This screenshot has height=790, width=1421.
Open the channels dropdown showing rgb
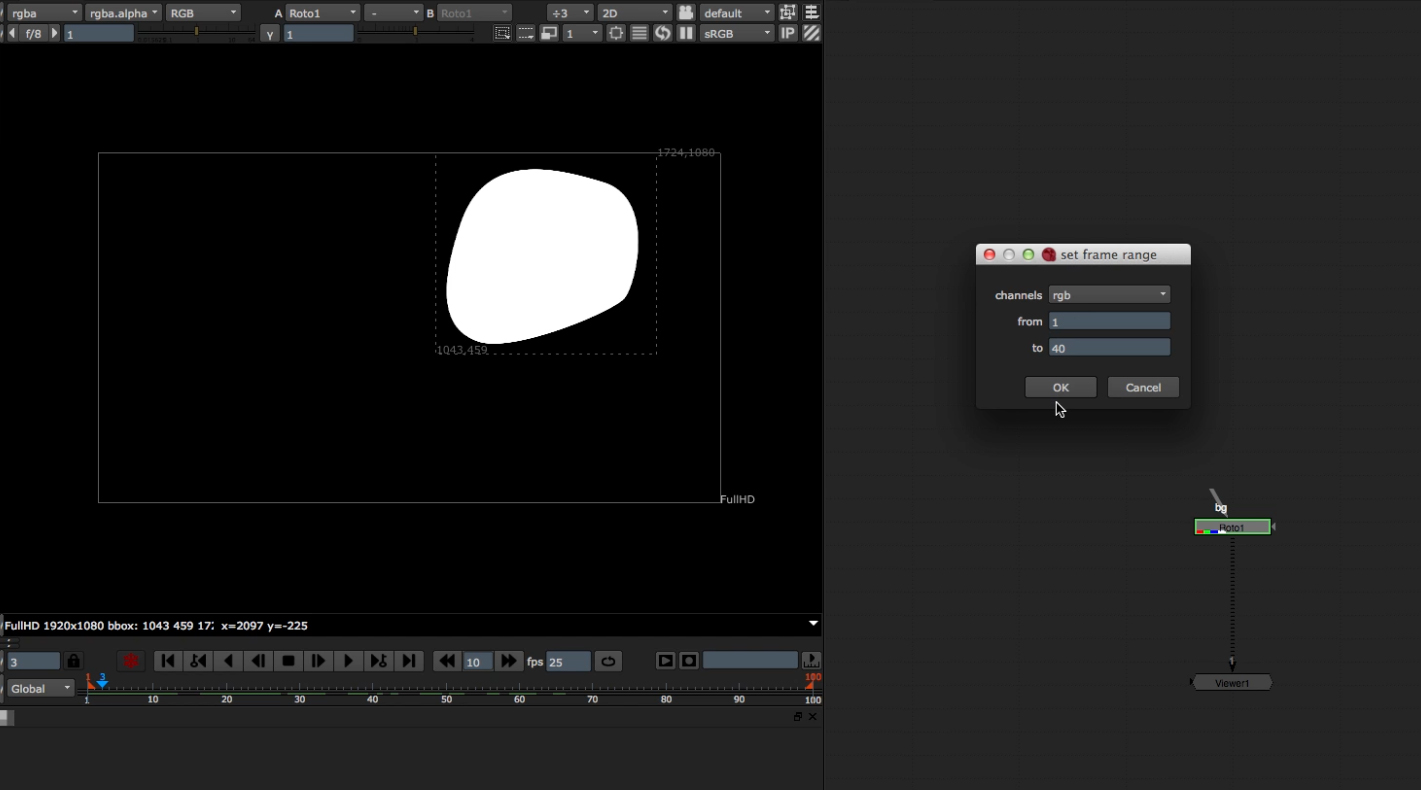(1109, 295)
